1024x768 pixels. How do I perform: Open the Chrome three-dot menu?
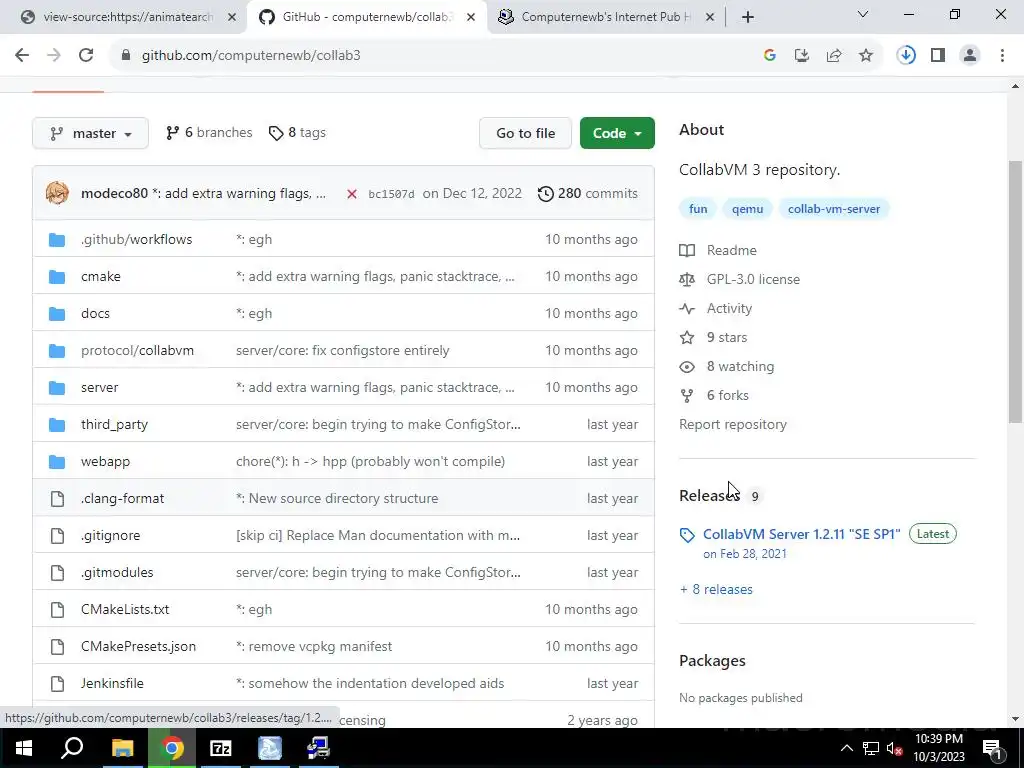(1002, 56)
